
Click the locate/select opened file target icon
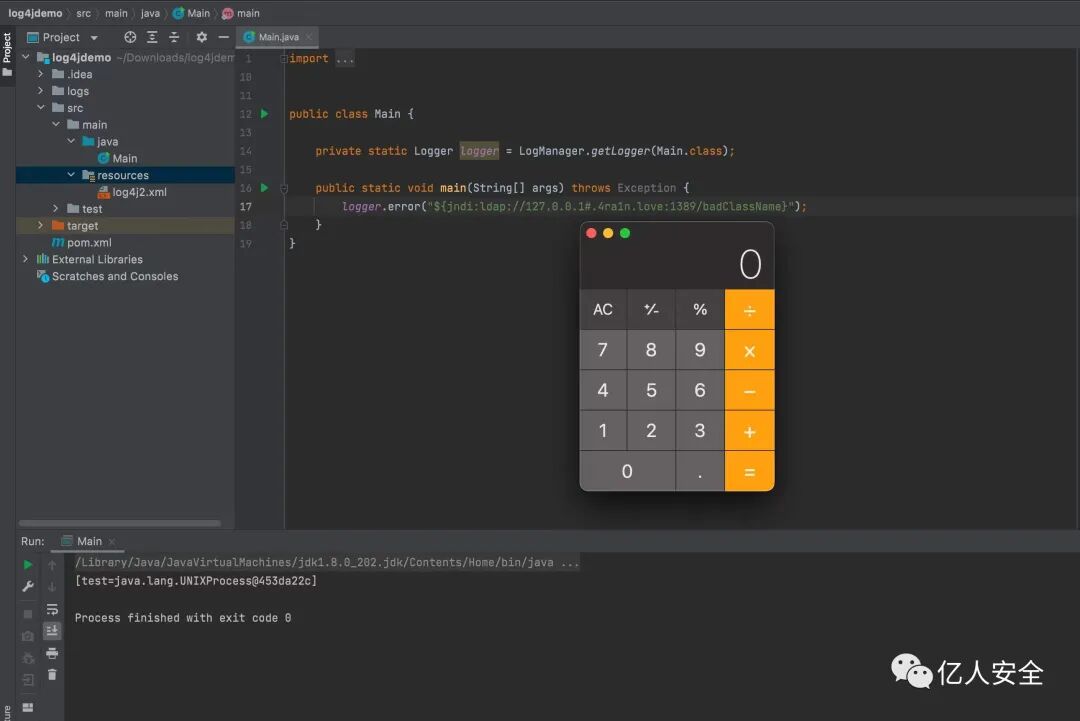pyautogui.click(x=129, y=37)
